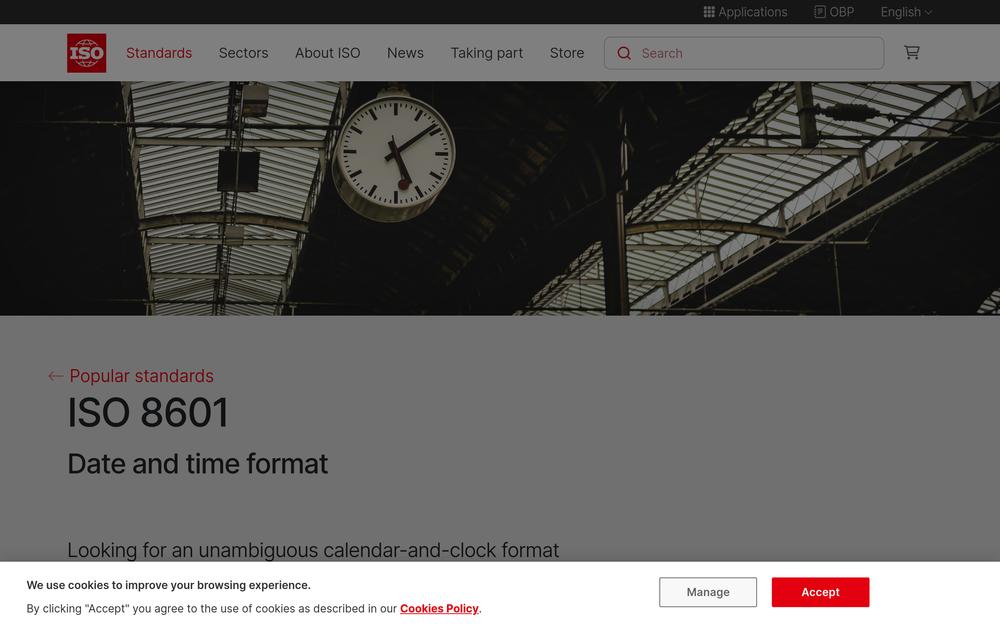Click 'We use cookies to improve' notice text

[x=168, y=585]
